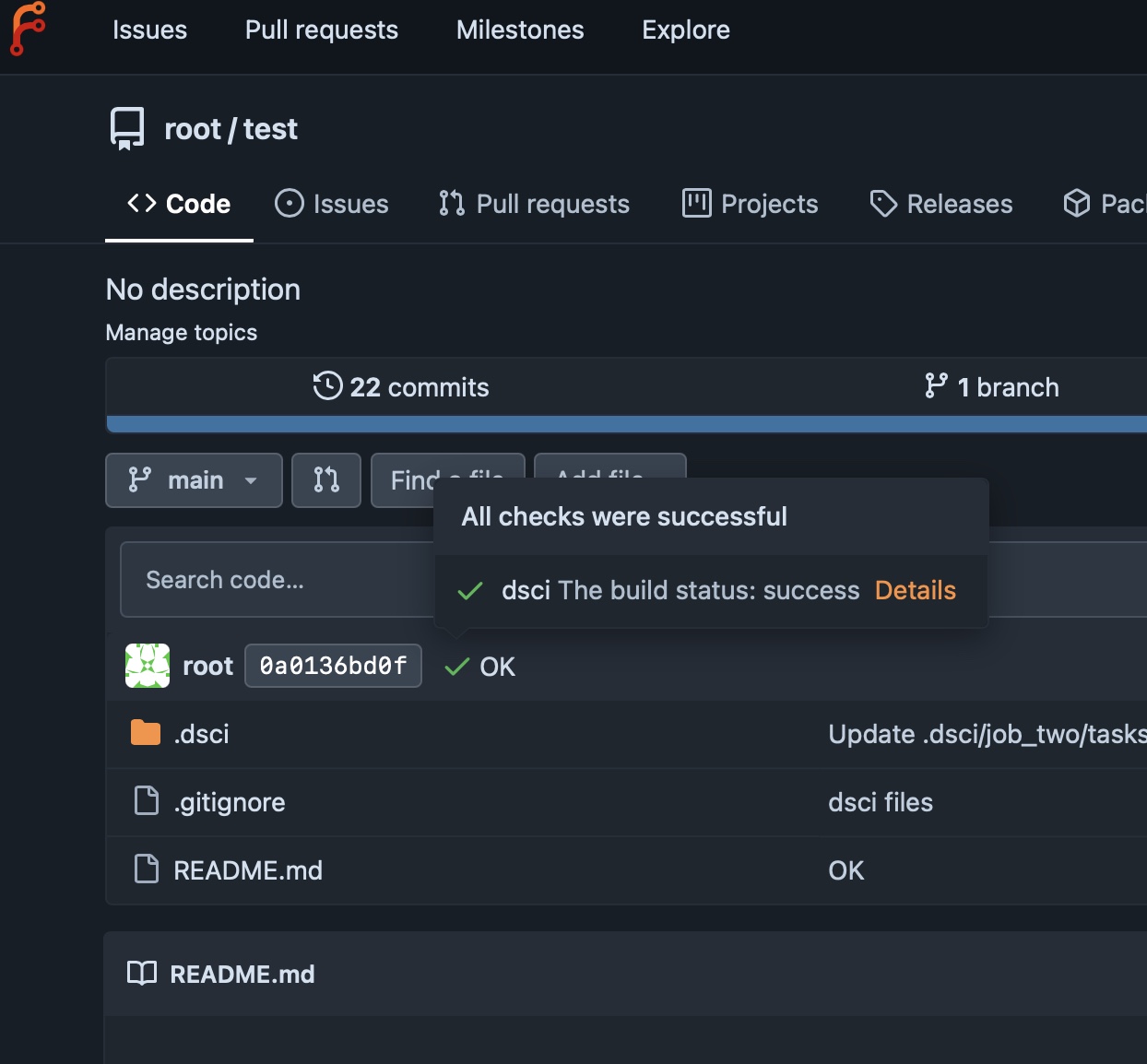Open the main branch dropdown
This screenshot has height=1064, width=1147.
click(x=193, y=480)
